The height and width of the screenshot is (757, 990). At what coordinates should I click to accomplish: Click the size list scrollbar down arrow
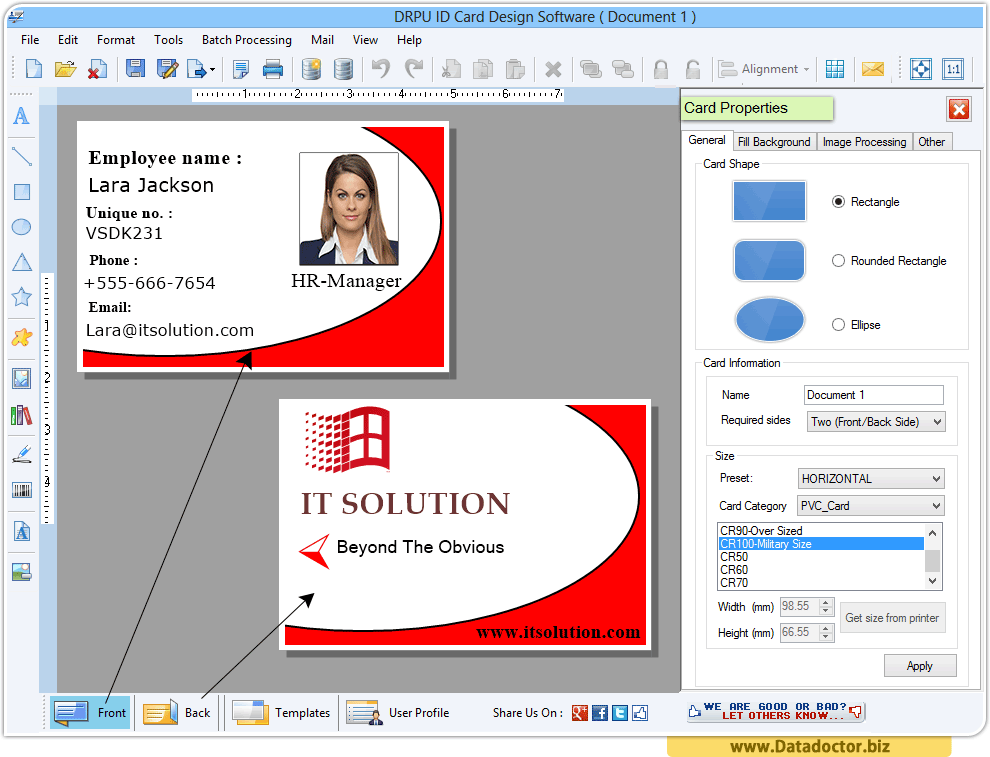pyautogui.click(x=933, y=581)
